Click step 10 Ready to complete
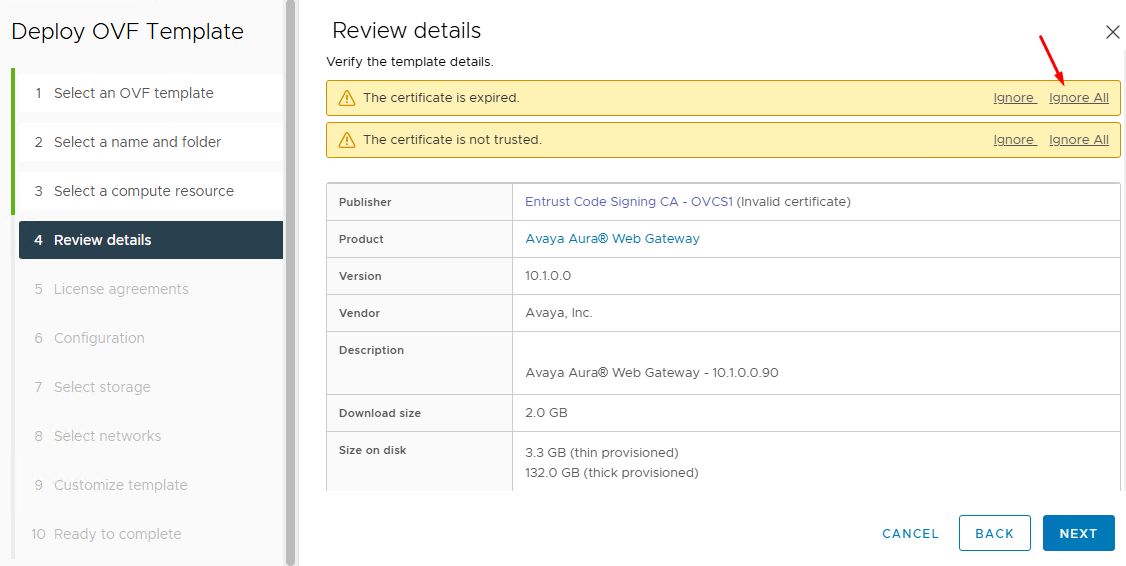 pos(117,534)
